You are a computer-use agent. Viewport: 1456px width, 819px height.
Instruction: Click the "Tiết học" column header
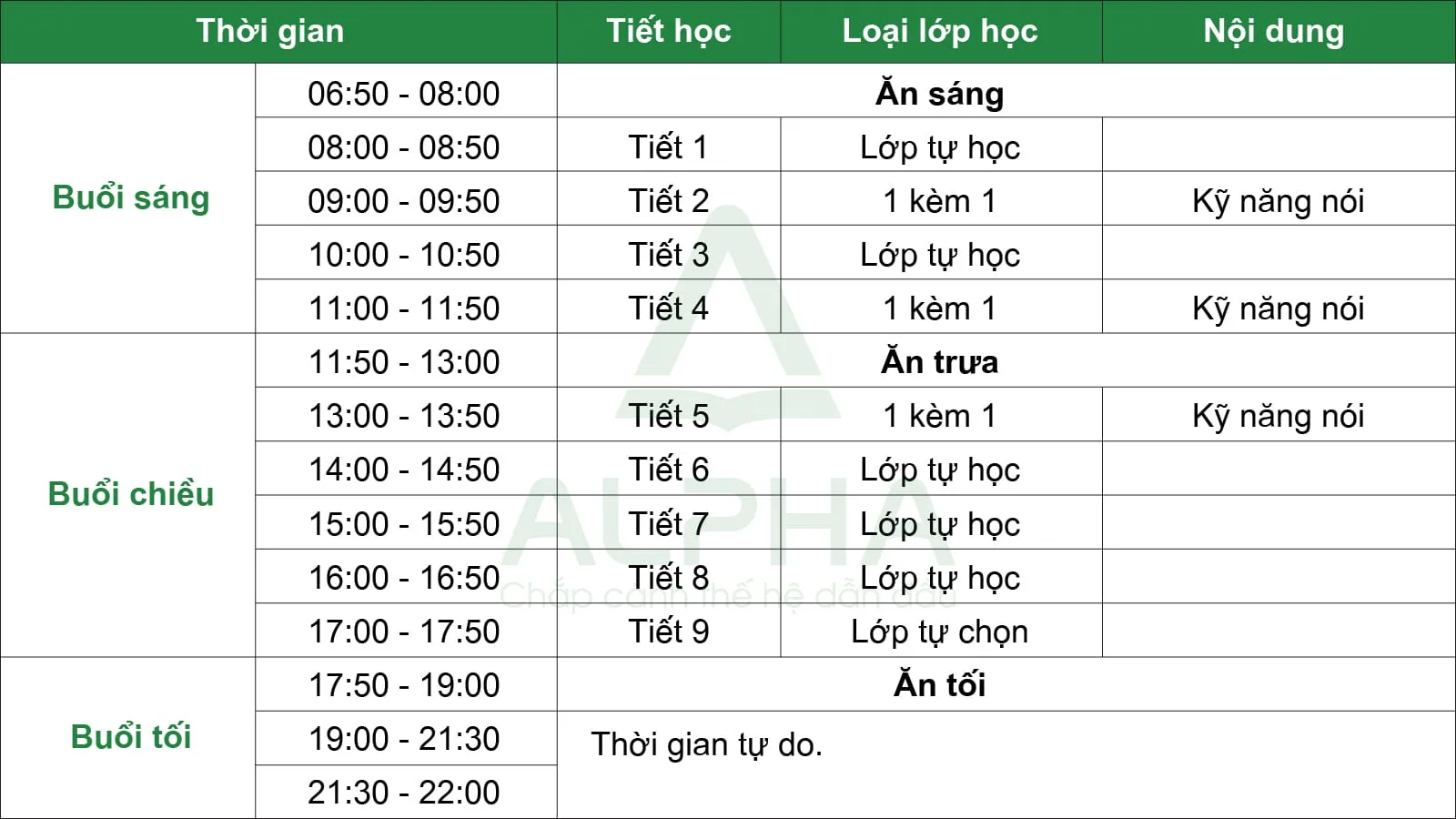[x=669, y=31]
